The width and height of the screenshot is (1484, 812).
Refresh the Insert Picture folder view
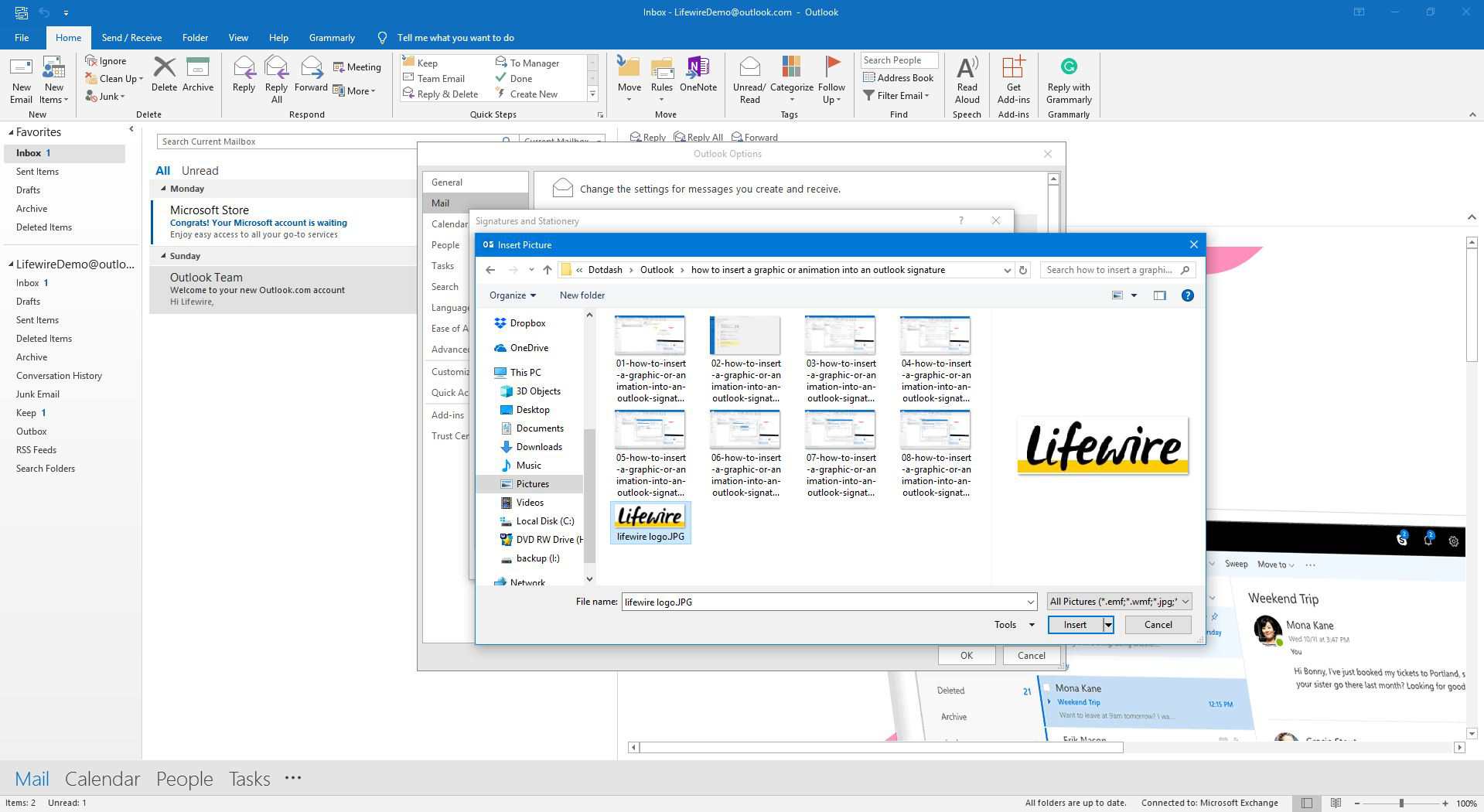pyautogui.click(x=1022, y=270)
